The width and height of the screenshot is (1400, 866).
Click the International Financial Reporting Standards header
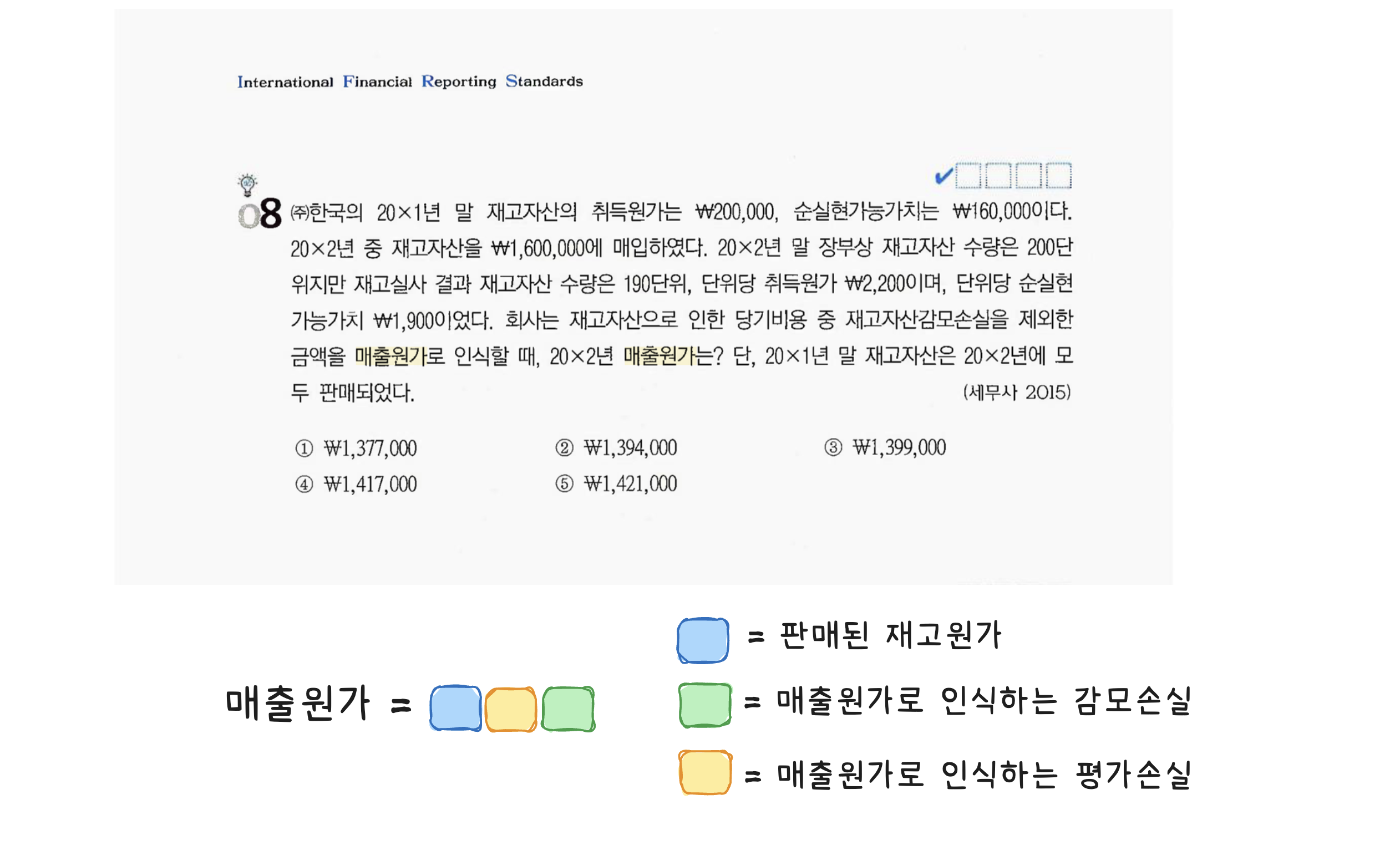410,81
